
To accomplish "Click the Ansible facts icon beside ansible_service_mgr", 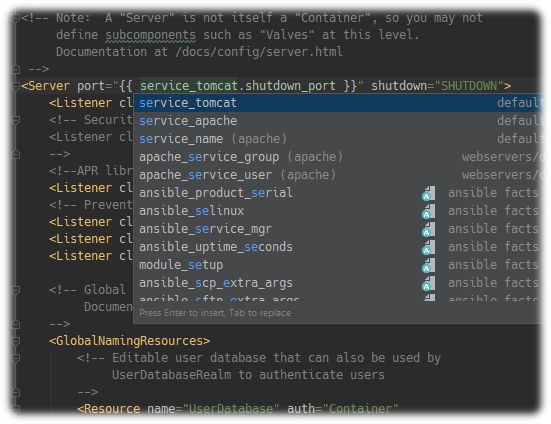I will pyautogui.click(x=428, y=229).
